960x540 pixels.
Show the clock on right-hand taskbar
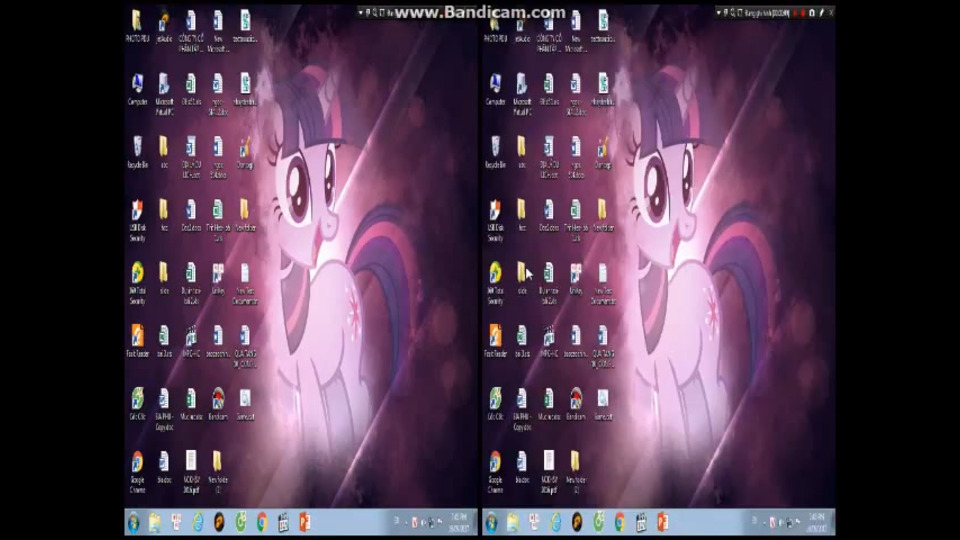click(817, 523)
